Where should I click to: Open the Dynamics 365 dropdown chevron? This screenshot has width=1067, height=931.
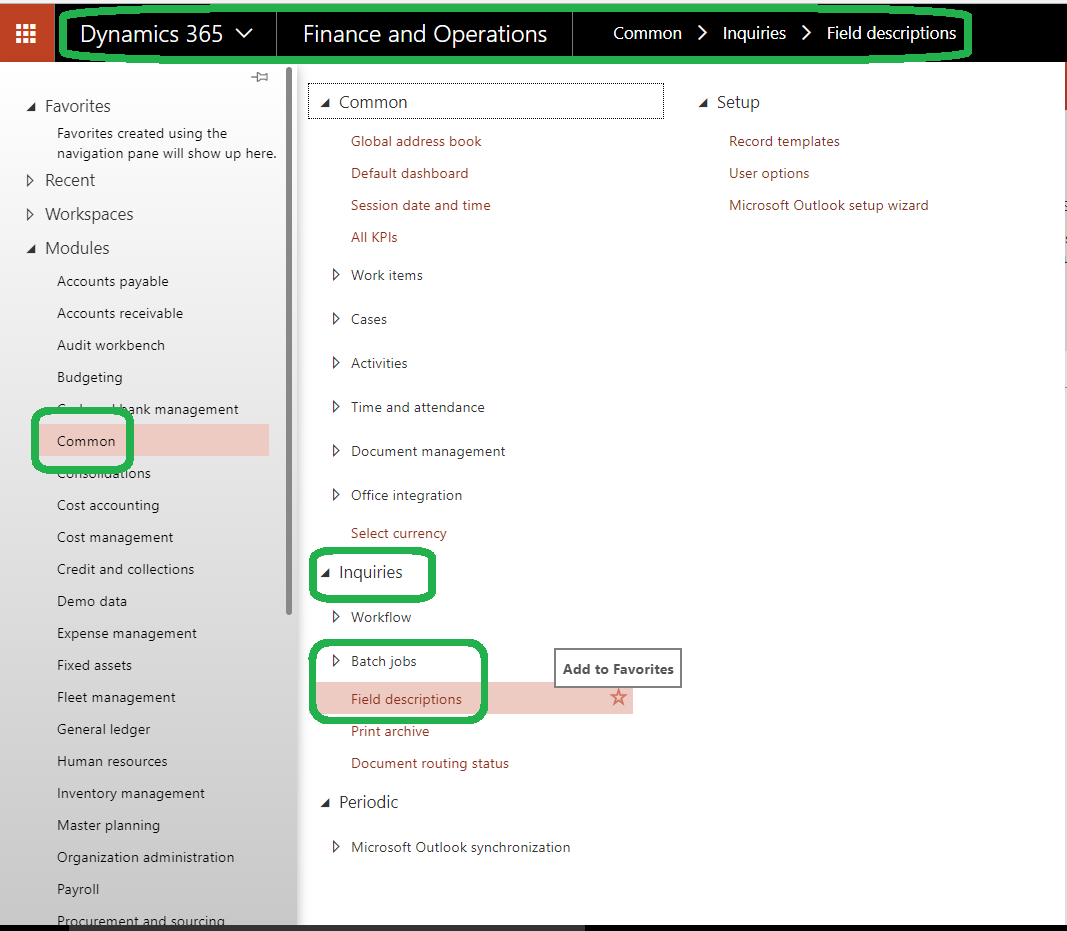(244, 33)
